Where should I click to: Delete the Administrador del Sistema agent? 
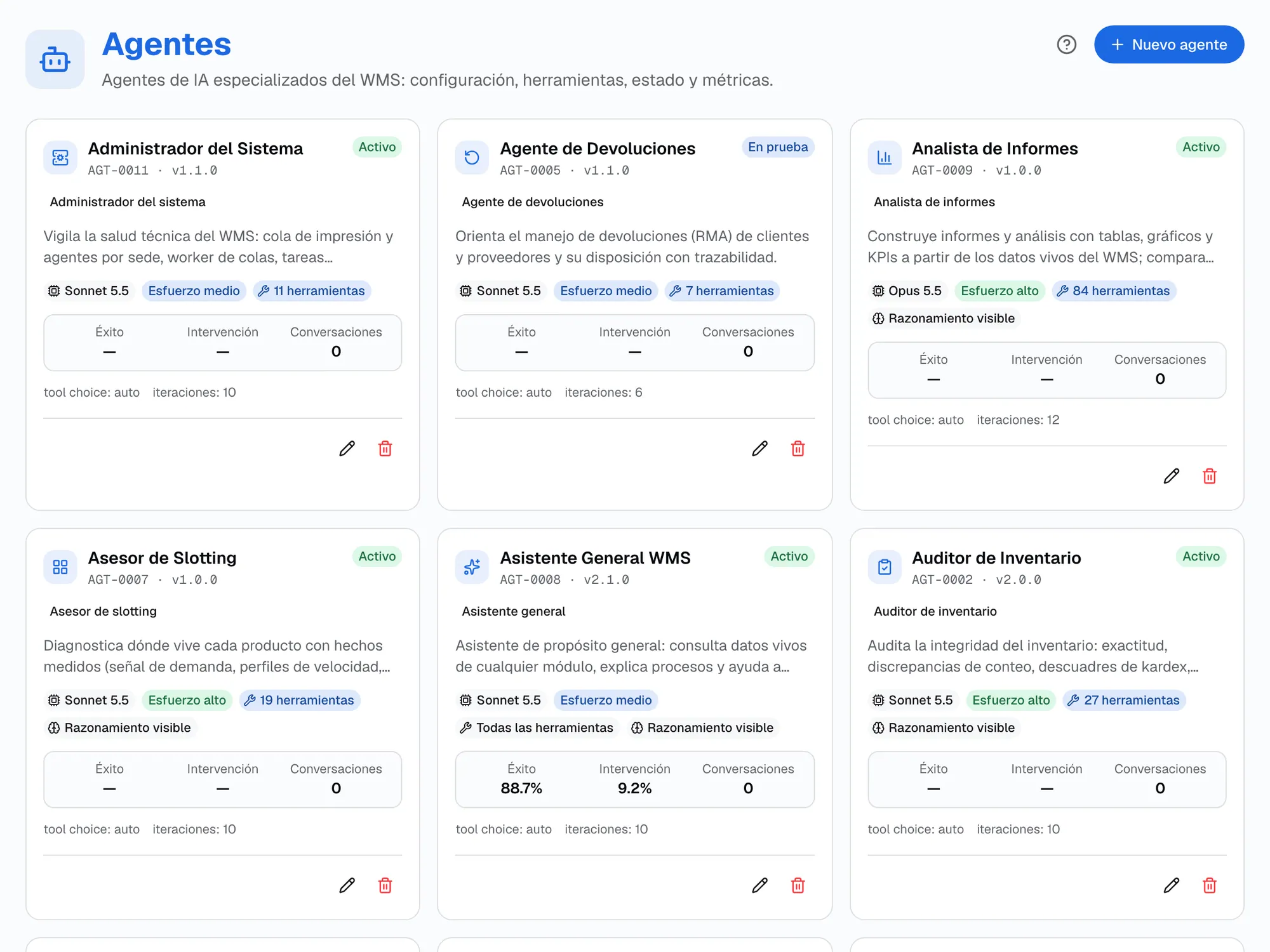click(385, 449)
